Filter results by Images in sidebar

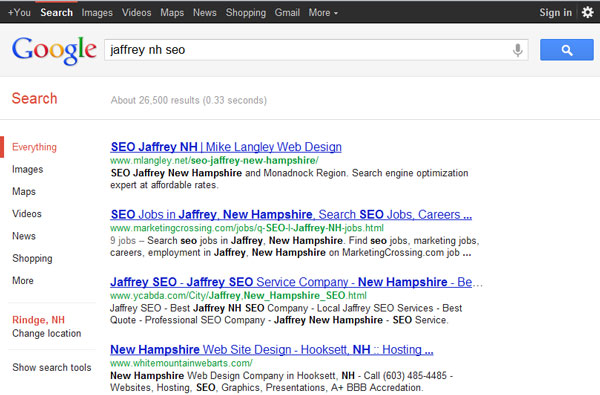(x=28, y=169)
